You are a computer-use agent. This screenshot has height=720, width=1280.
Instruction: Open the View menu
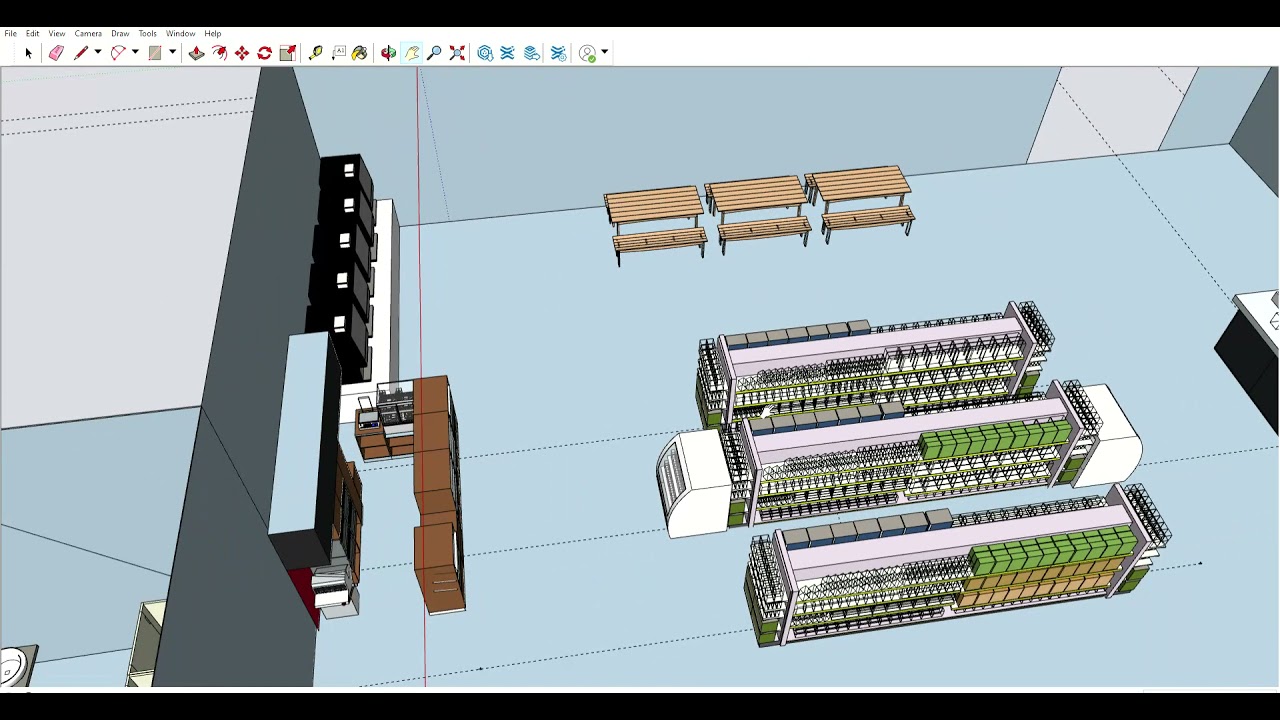[x=57, y=33]
